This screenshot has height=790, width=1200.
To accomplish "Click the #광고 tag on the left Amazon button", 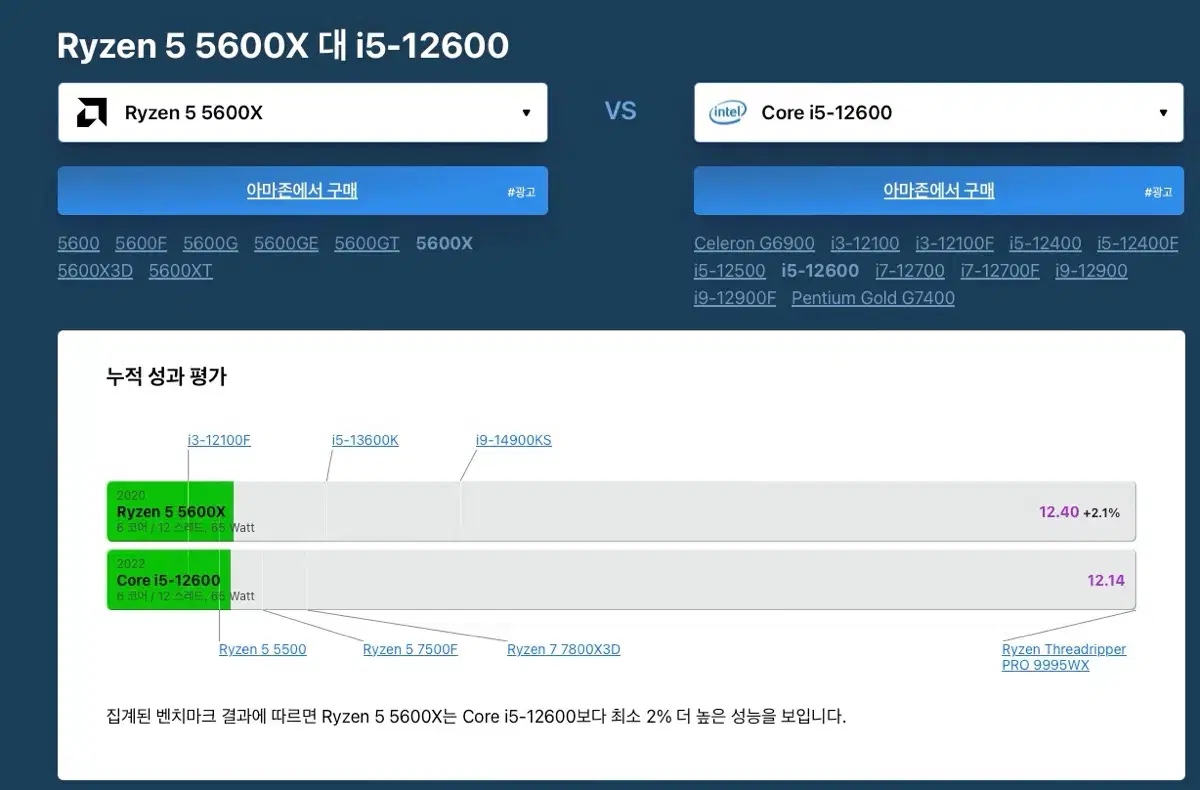I will tap(521, 192).
